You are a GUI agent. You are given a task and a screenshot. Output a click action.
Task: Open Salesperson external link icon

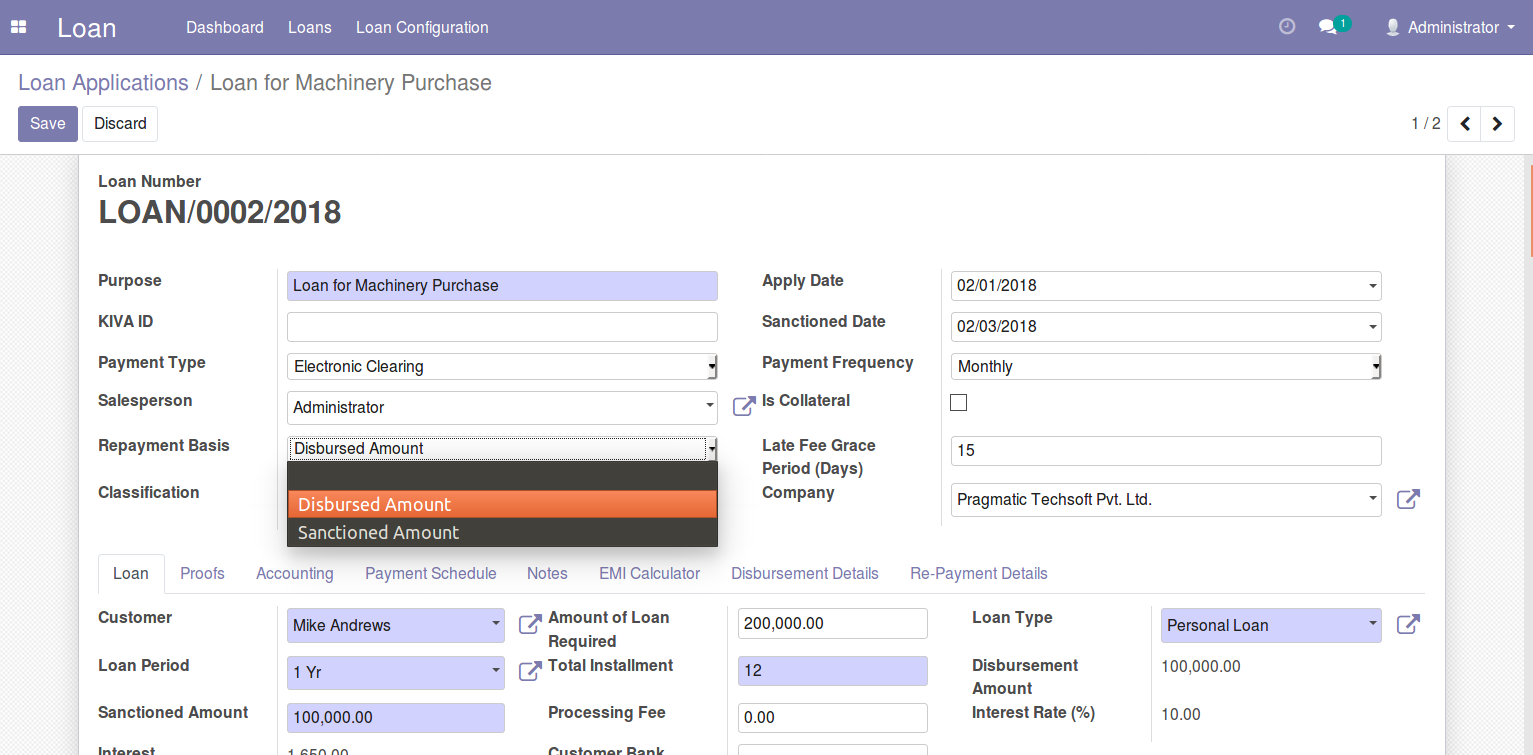click(744, 406)
